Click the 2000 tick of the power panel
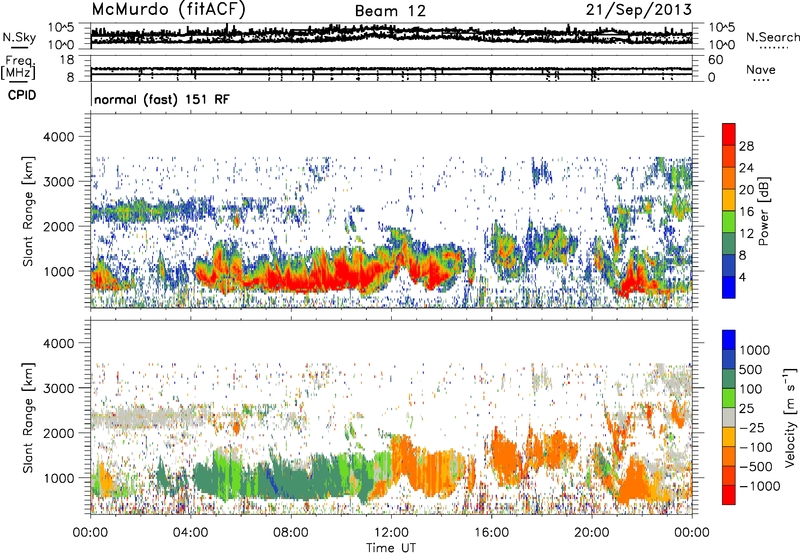This screenshot has width=800, height=554. (61, 226)
